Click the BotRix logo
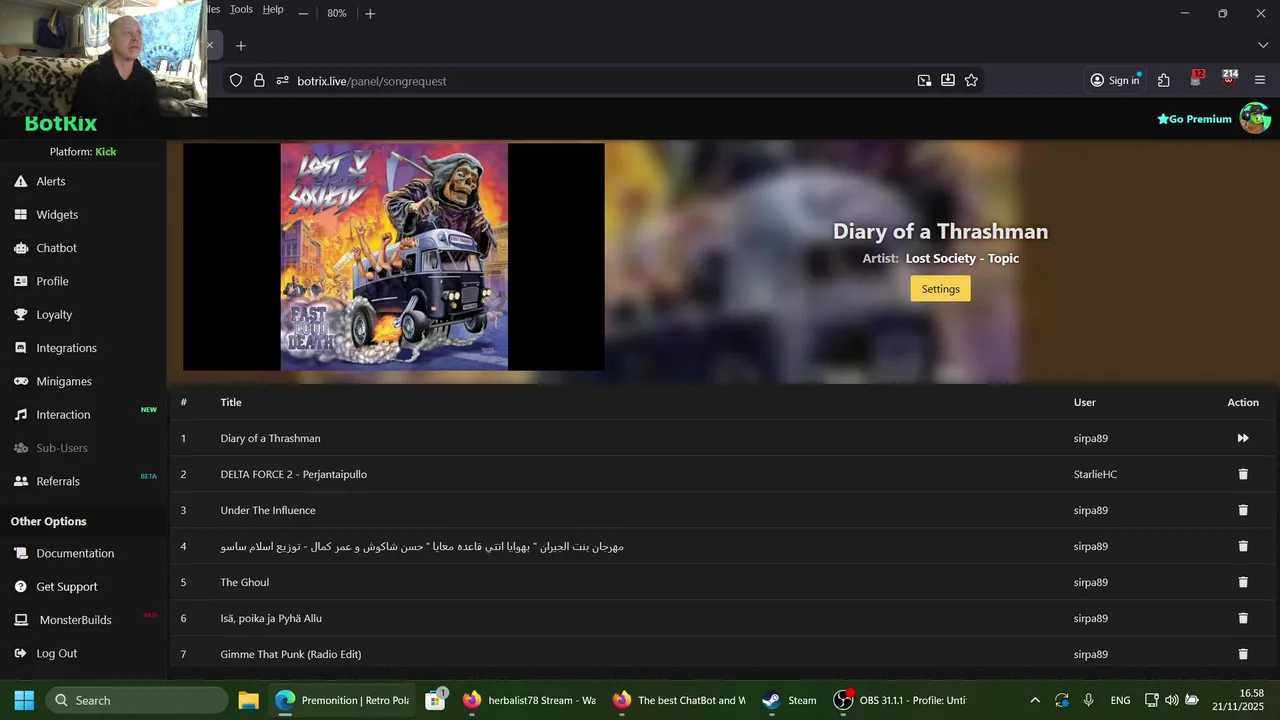 61,124
